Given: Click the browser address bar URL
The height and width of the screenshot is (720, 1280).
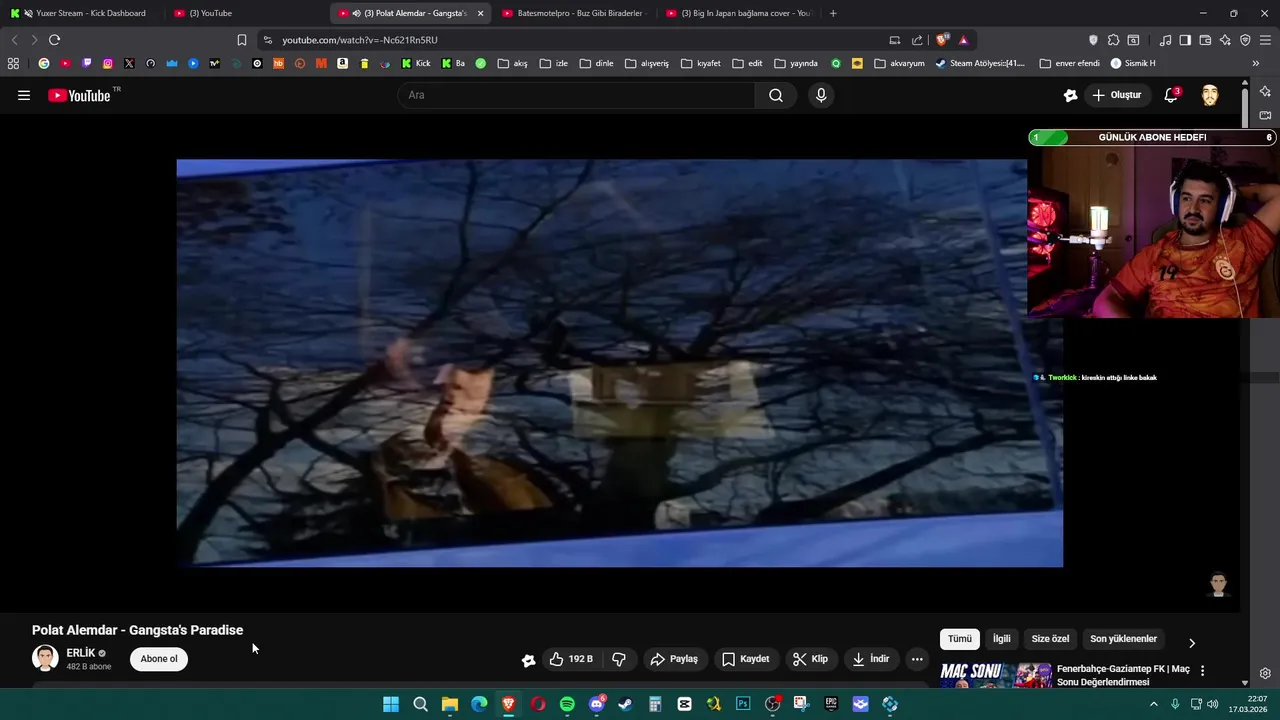Looking at the screenshot, I should pos(360,40).
